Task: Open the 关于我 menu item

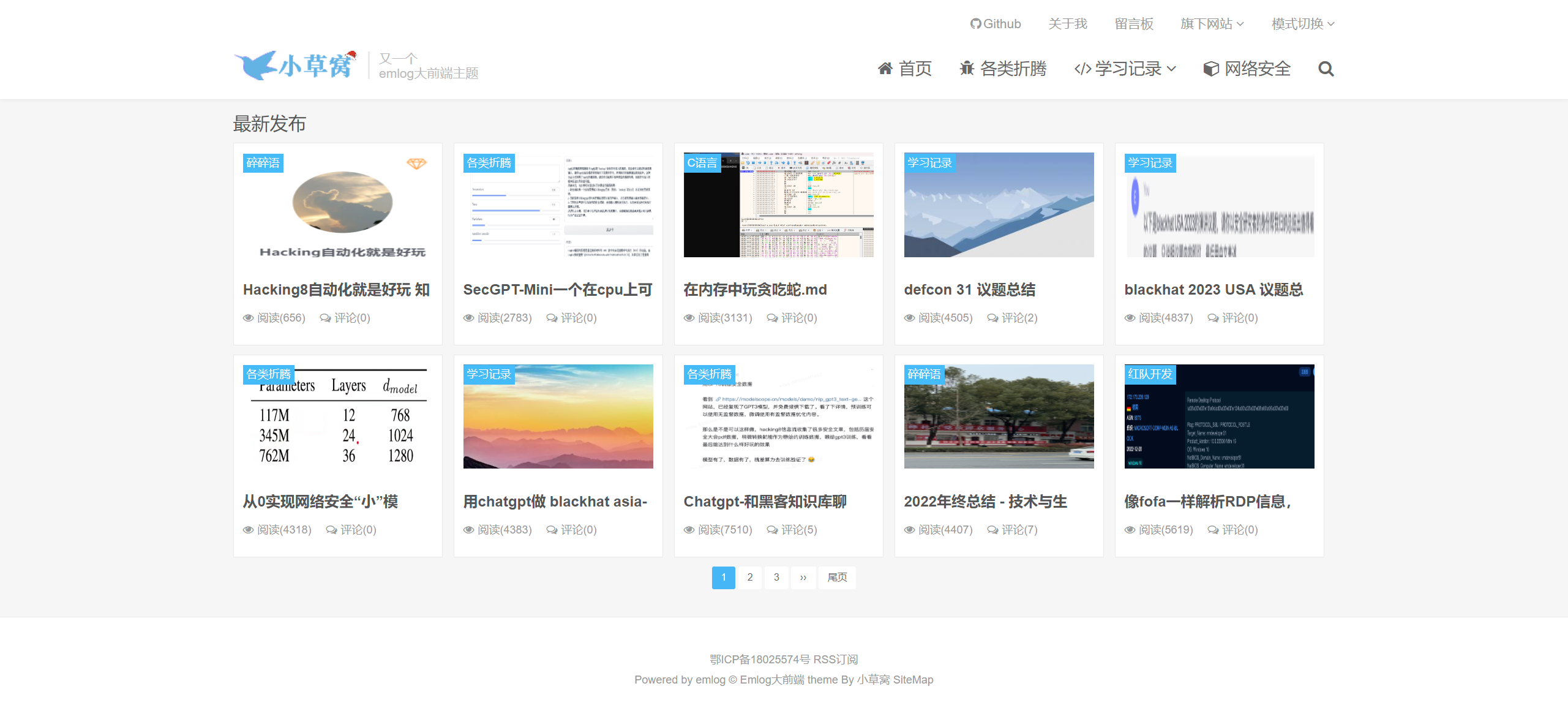Action: [x=1067, y=24]
